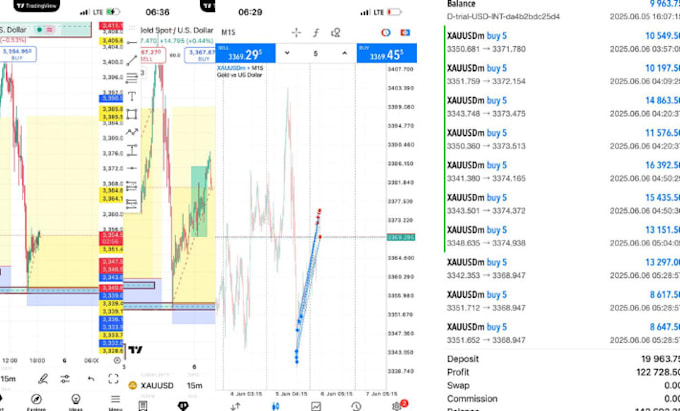This screenshot has width=680, height=411.
Task: Open the MetaTrader Settings gear with badge
Action: (397, 406)
